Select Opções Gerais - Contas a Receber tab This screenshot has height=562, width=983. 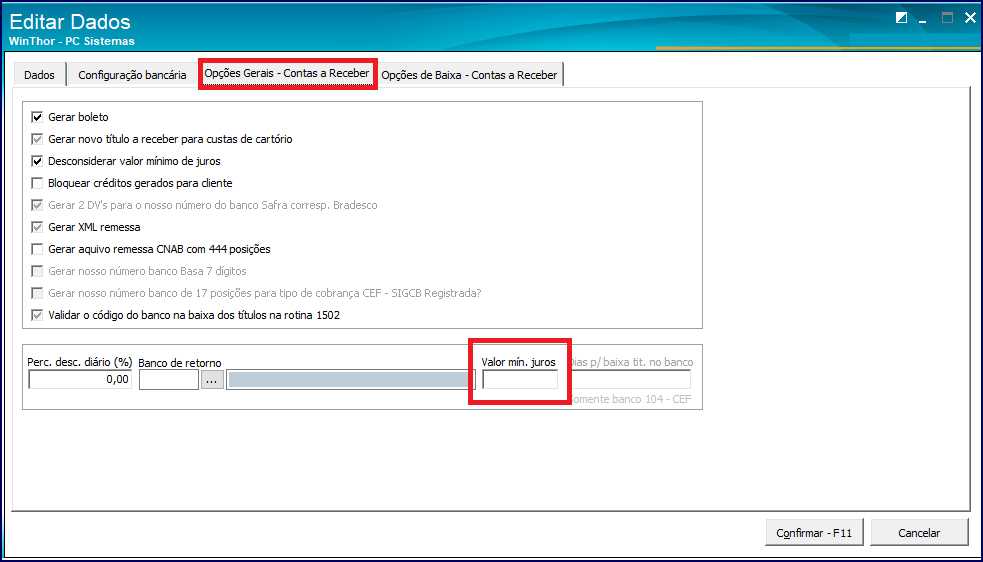tap(287, 73)
